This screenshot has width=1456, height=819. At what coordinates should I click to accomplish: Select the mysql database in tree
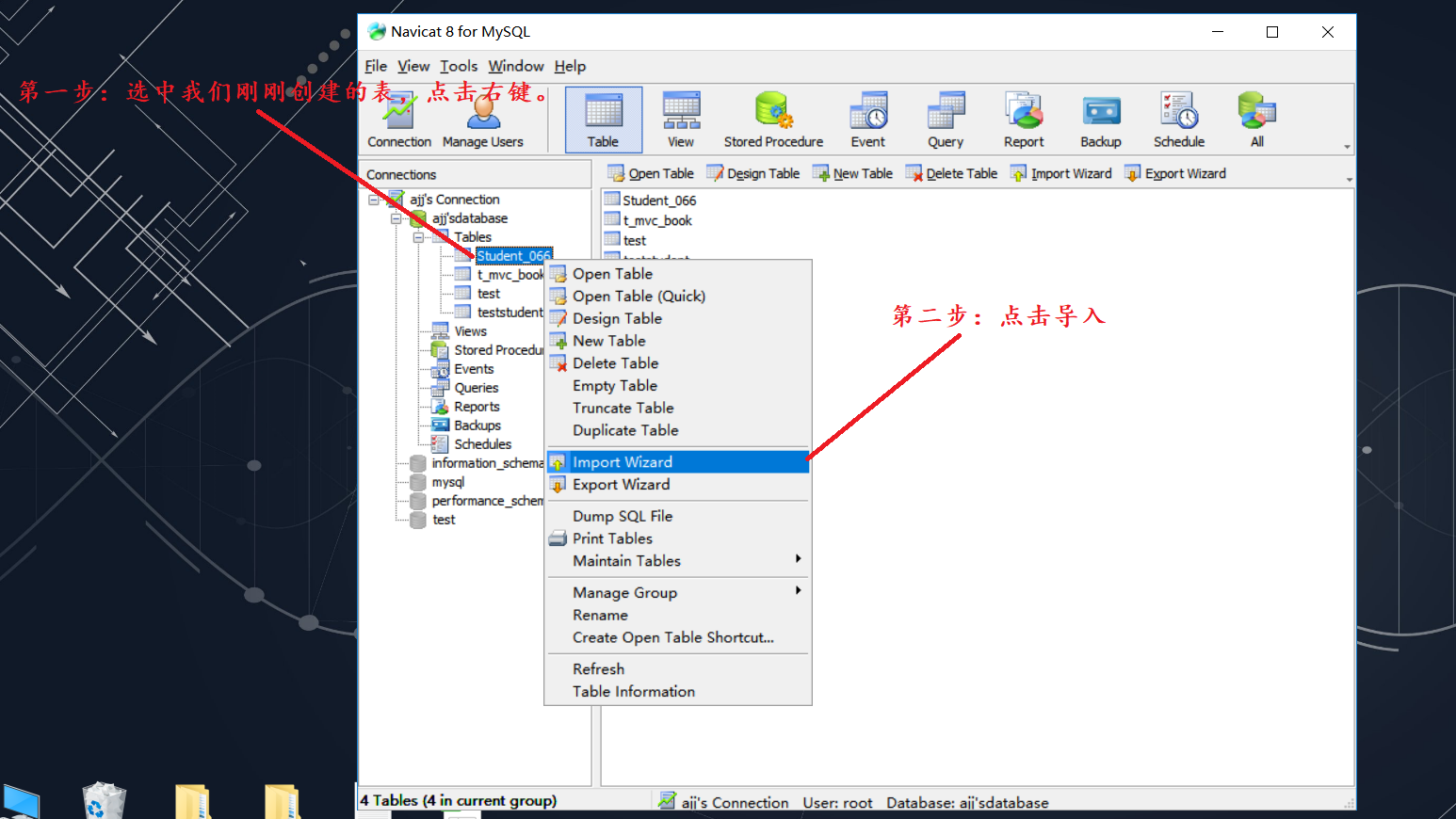[x=447, y=482]
